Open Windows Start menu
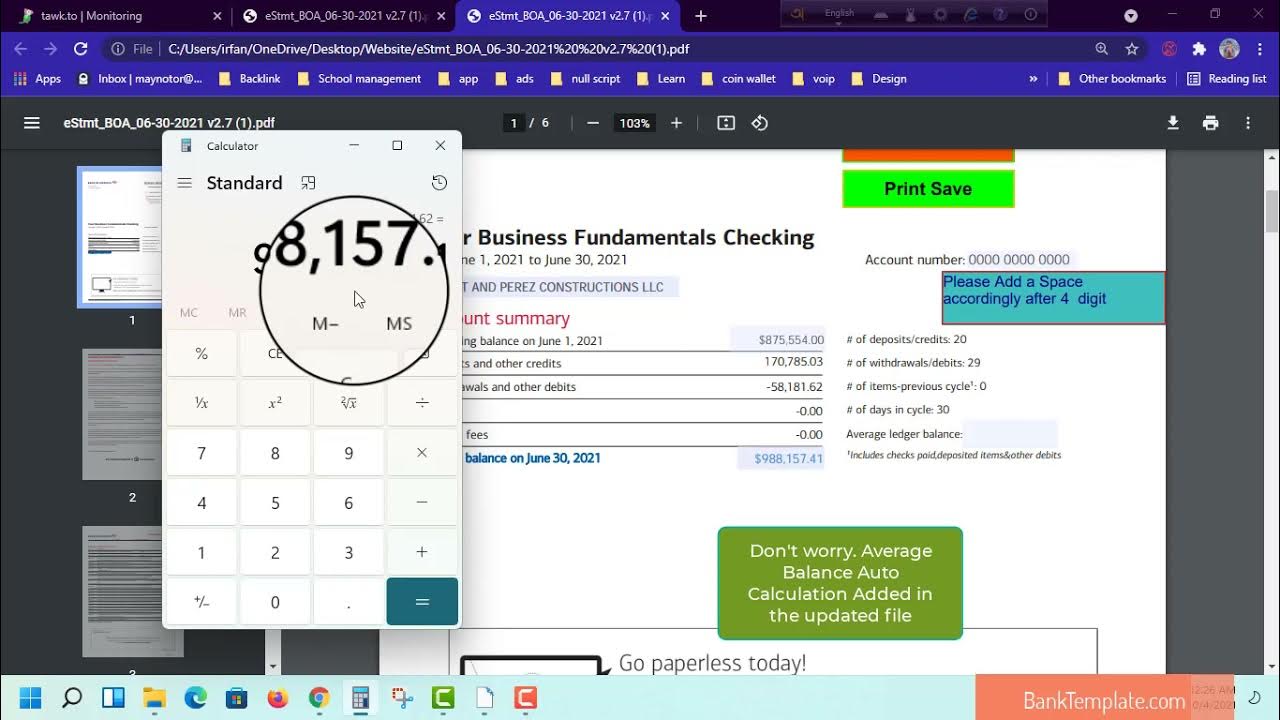Viewport: 1280px width, 720px height. pyautogui.click(x=30, y=697)
